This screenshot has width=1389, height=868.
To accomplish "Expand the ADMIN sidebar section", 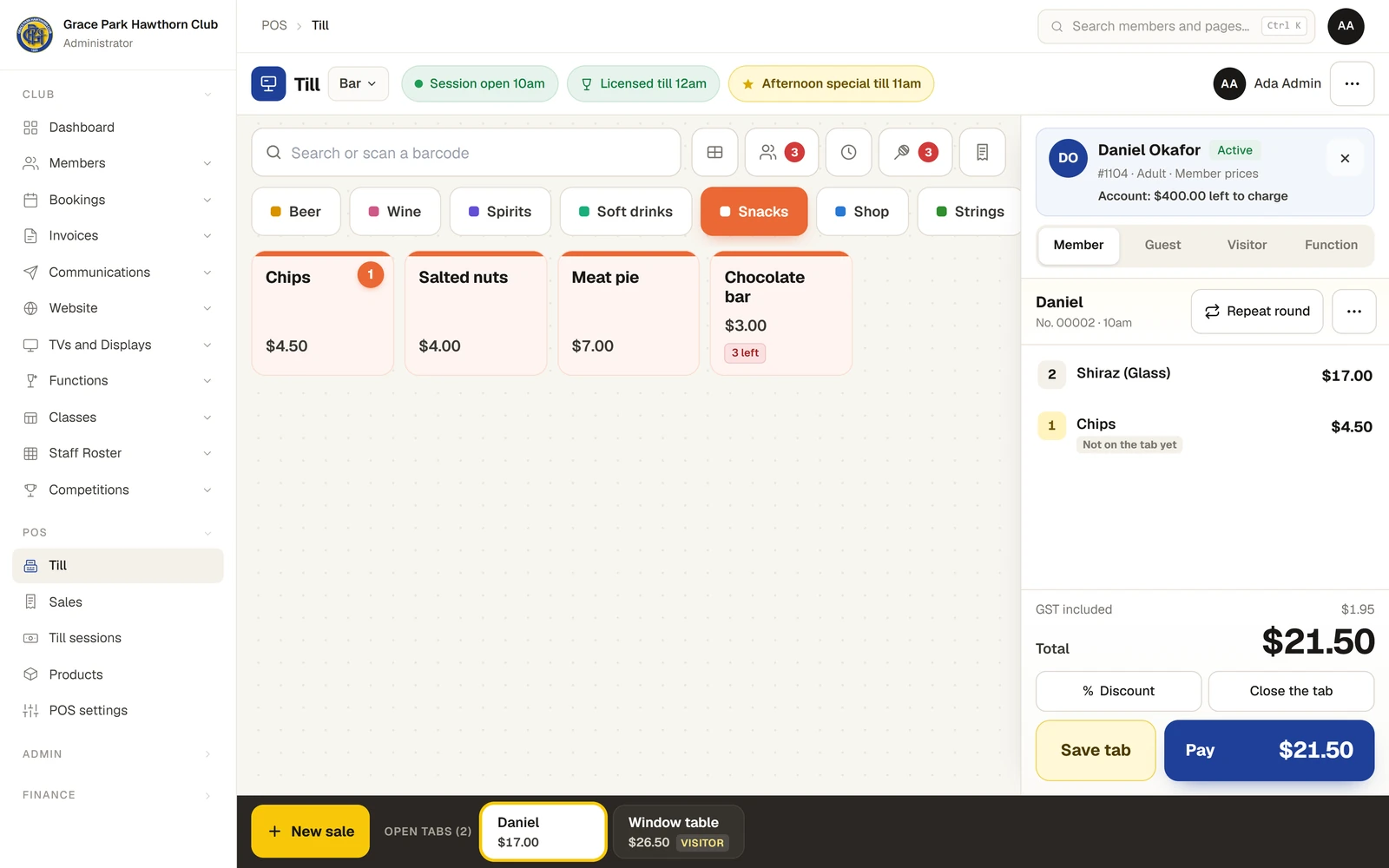I will 118,754.
